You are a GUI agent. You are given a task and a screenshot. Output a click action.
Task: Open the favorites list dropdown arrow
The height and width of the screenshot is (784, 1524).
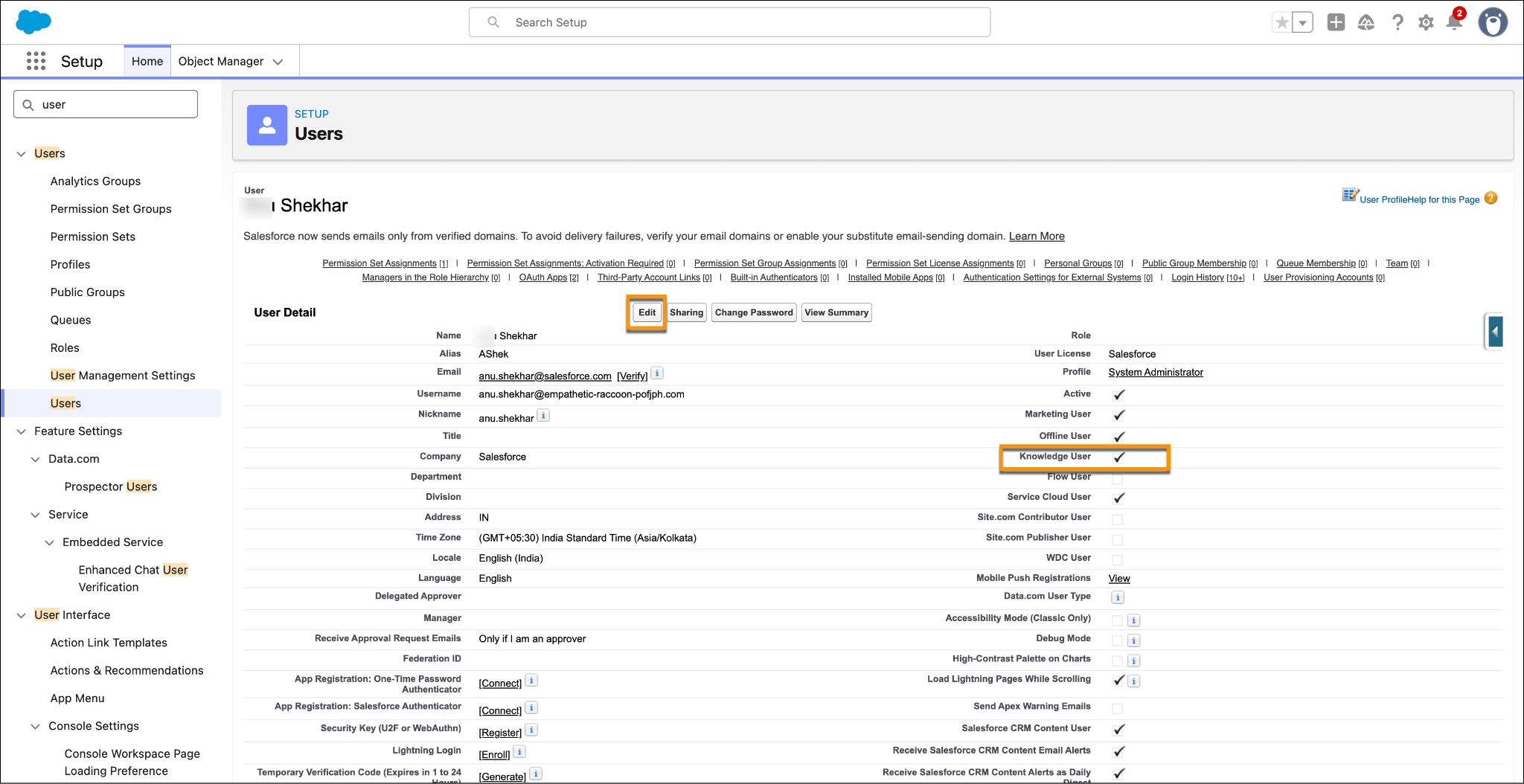coord(1302,22)
